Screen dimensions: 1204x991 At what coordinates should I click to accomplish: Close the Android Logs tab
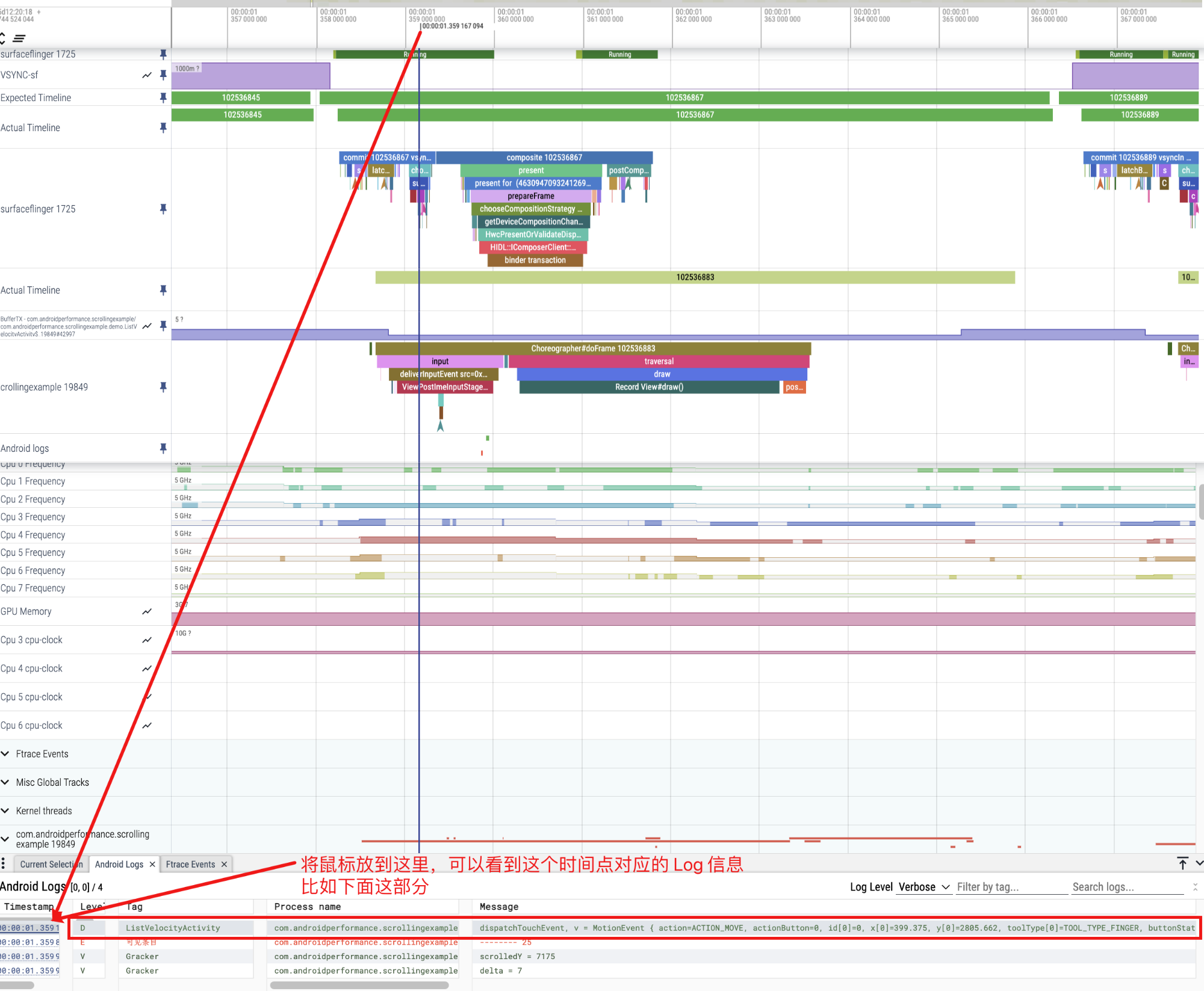pyautogui.click(x=152, y=864)
